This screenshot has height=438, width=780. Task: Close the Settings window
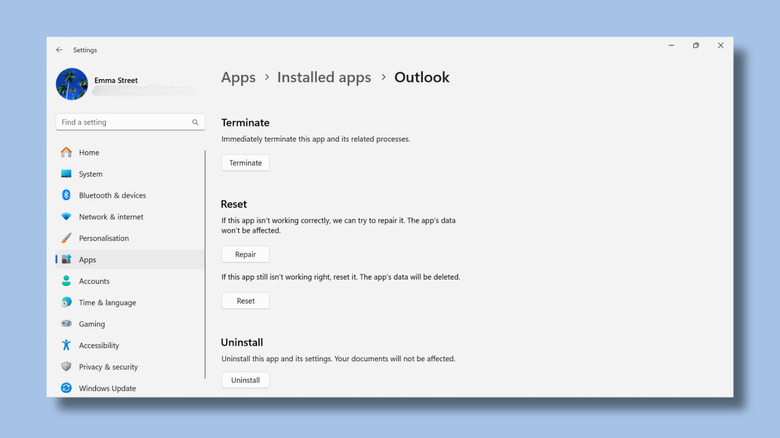tap(720, 45)
